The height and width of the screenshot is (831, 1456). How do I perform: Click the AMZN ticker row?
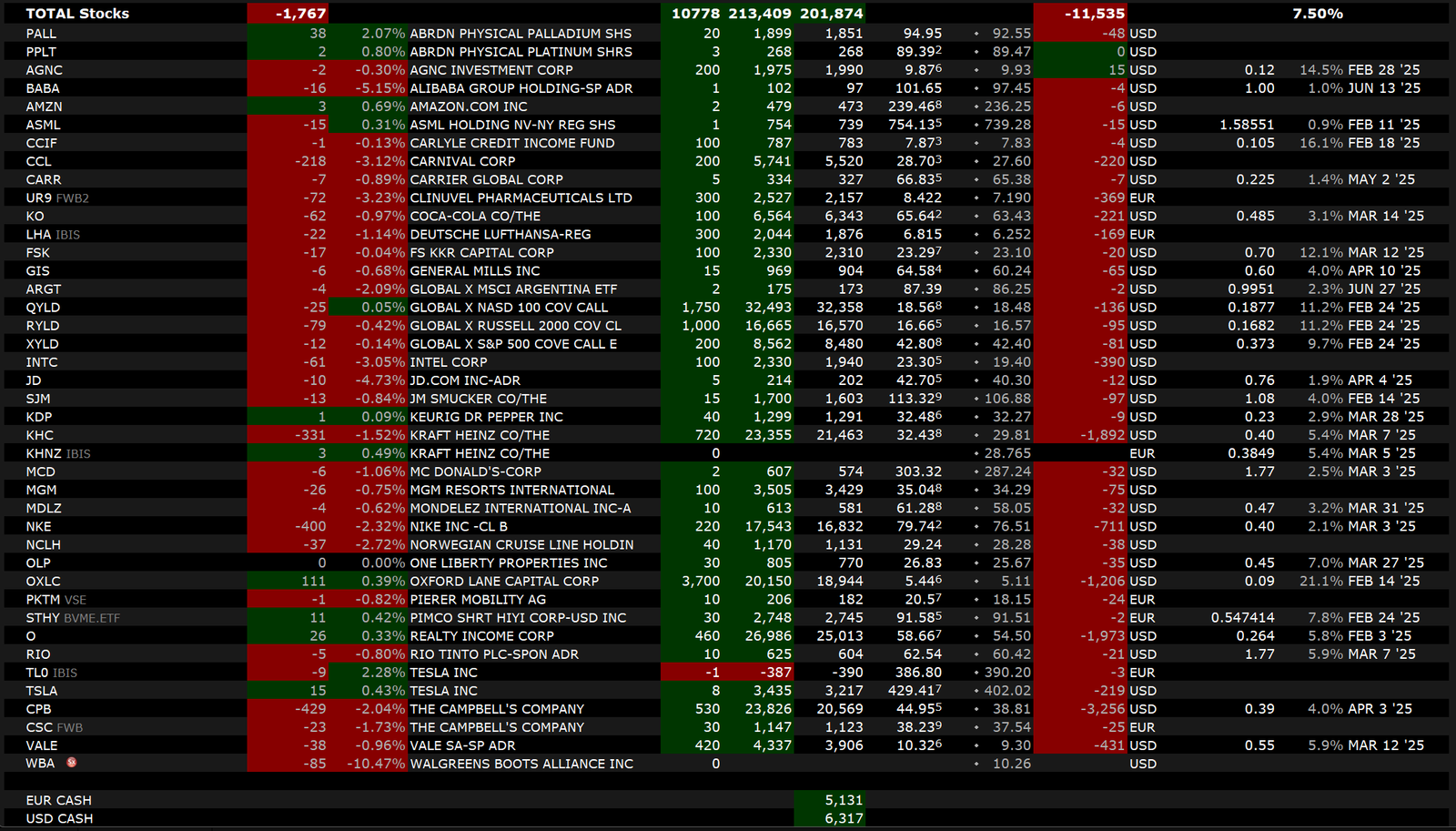[x=44, y=106]
